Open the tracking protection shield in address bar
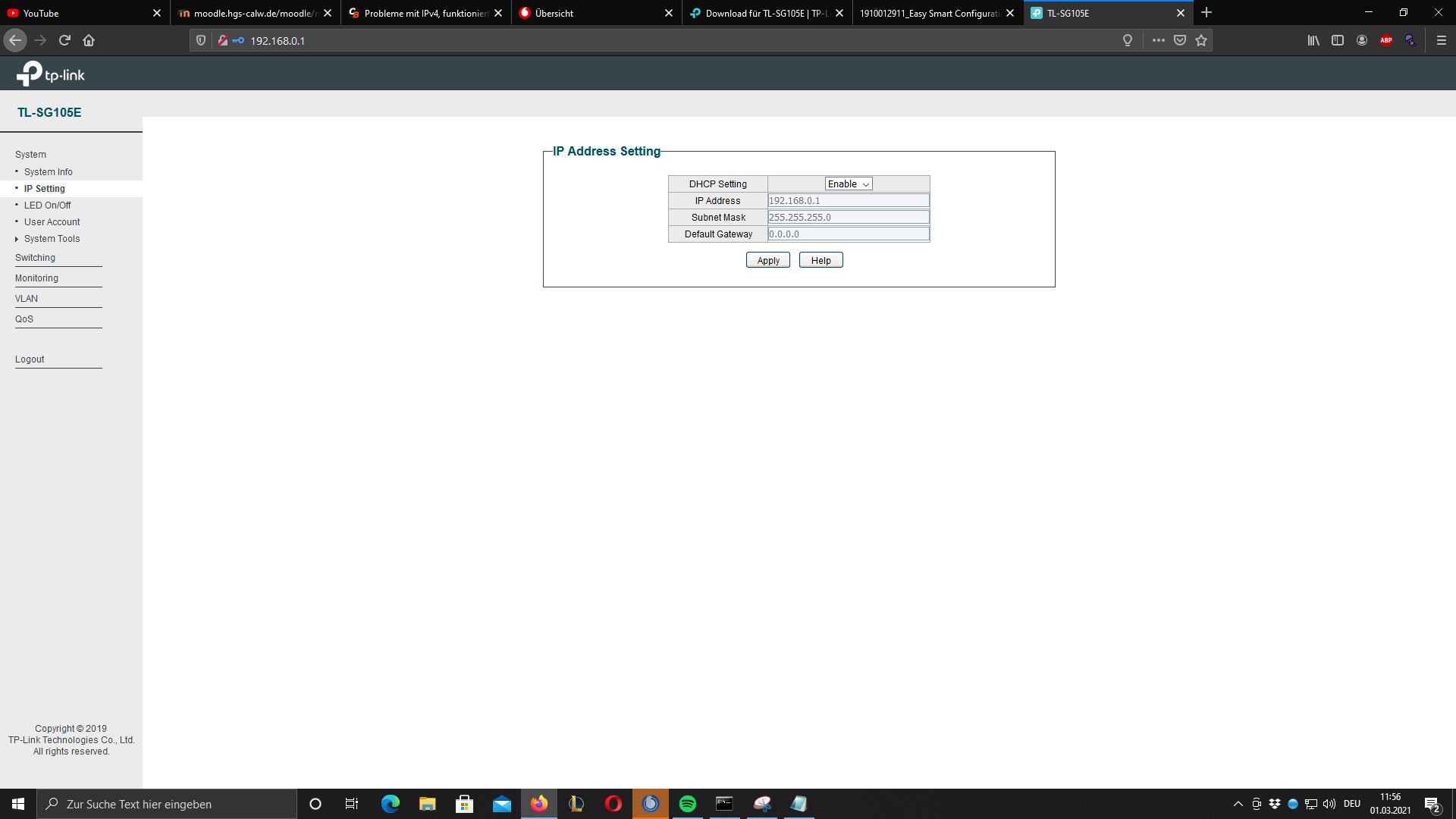This screenshot has width=1456, height=819. coord(199,40)
